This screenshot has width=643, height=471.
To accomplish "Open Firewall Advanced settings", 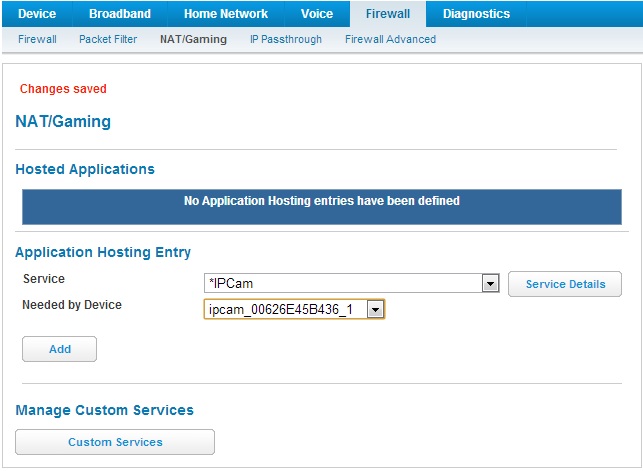I will click(390, 39).
